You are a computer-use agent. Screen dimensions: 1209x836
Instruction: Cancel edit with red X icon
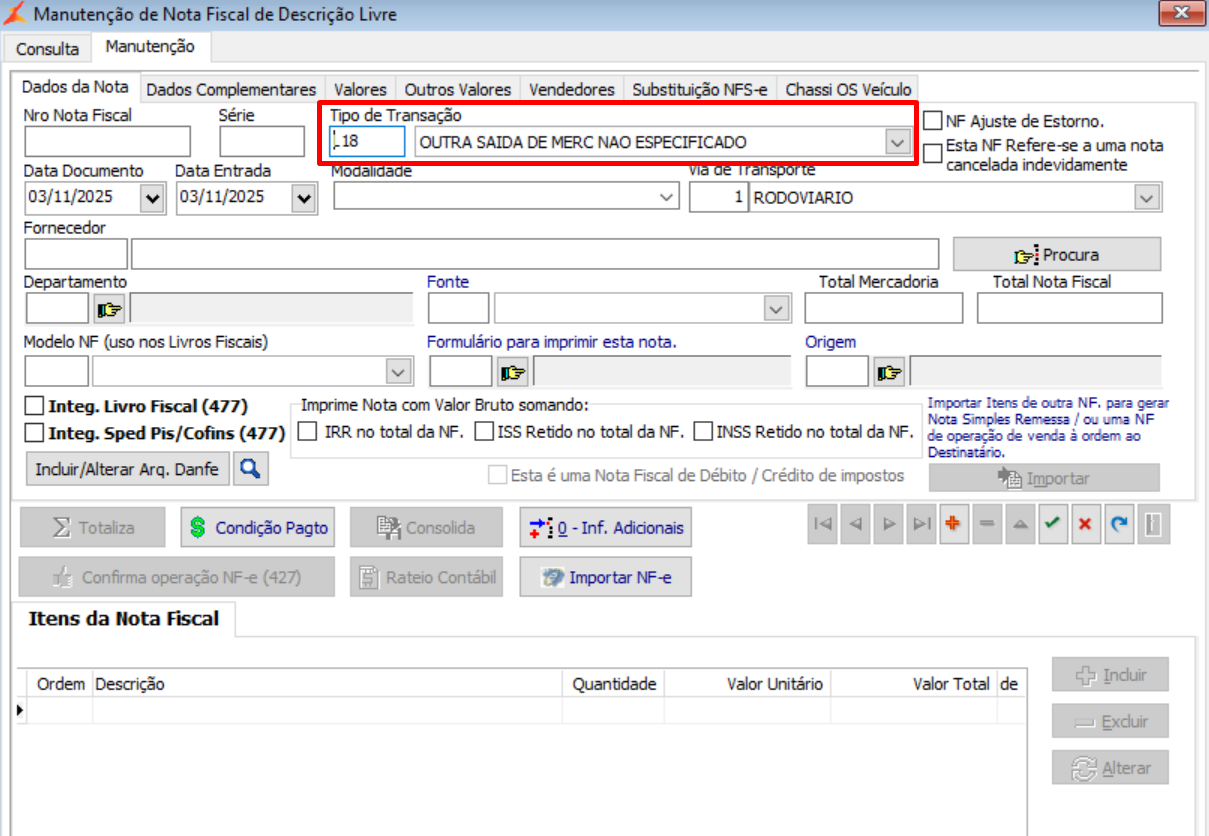click(1085, 526)
